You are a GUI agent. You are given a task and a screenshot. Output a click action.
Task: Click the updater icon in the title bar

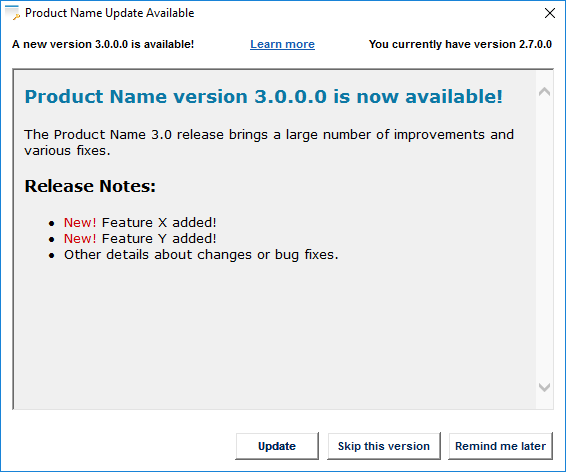pyautogui.click(x=13, y=13)
